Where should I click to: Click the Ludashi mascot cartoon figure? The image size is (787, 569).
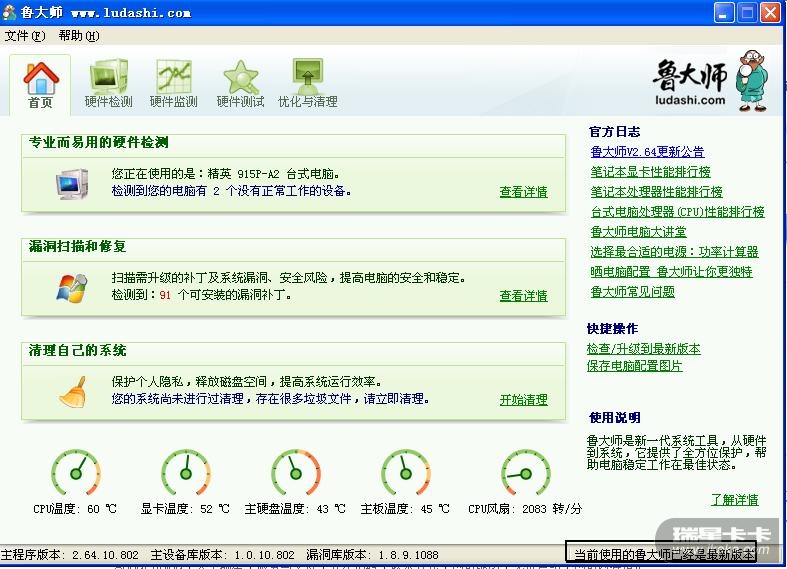752,80
